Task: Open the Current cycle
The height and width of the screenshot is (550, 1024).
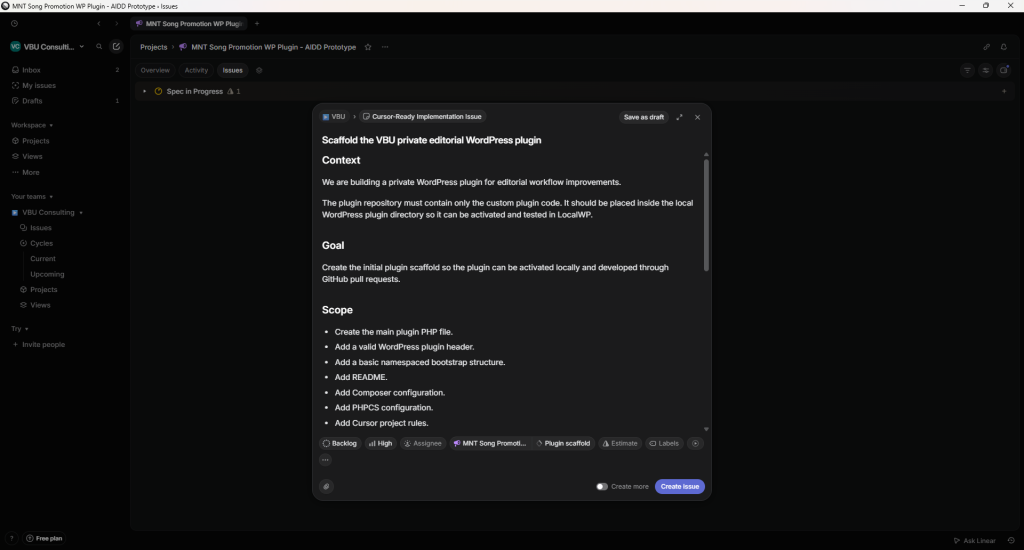Action: click(x=43, y=259)
